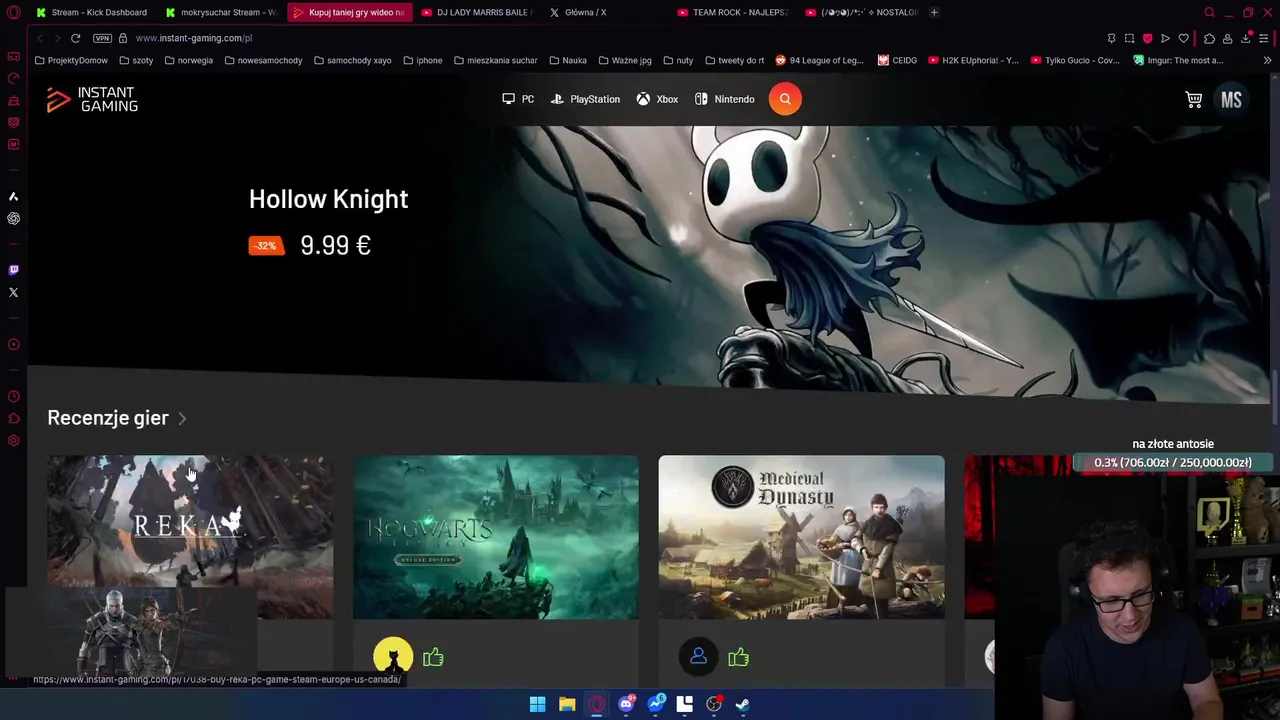This screenshot has height=720, width=1280.
Task: Open the Player icon in sidebar
Action: point(13,344)
